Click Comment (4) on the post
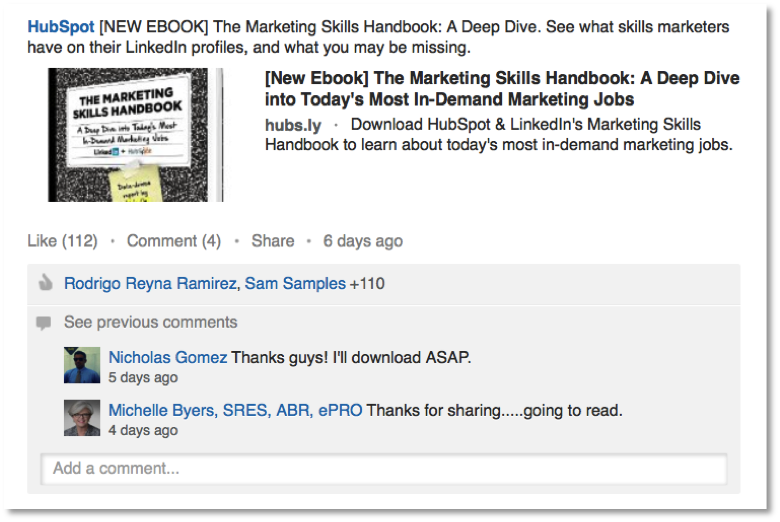This screenshot has height=522, width=780. pyautogui.click(x=174, y=241)
